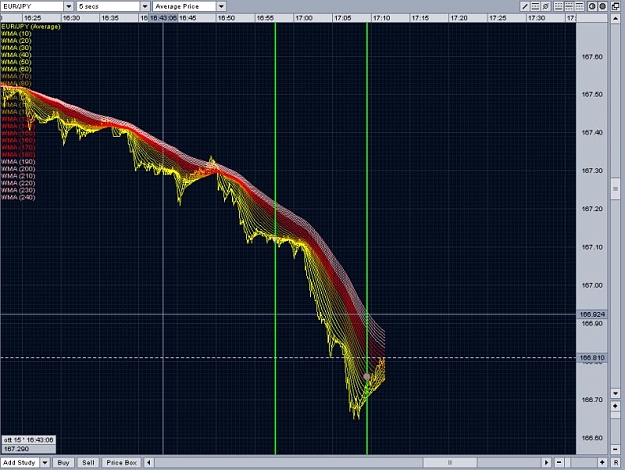Click the vertical scrollbar thumb
The height and width of the screenshot is (470, 625).
tap(615, 189)
